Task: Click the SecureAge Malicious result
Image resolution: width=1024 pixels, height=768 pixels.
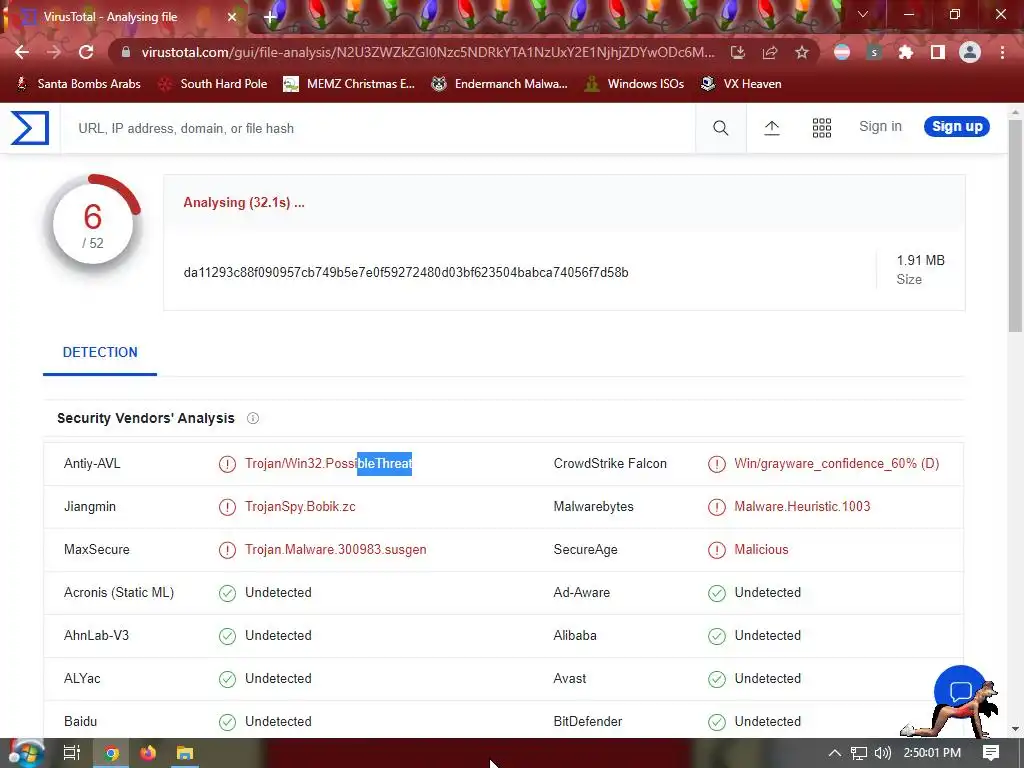Action: pyautogui.click(x=761, y=550)
